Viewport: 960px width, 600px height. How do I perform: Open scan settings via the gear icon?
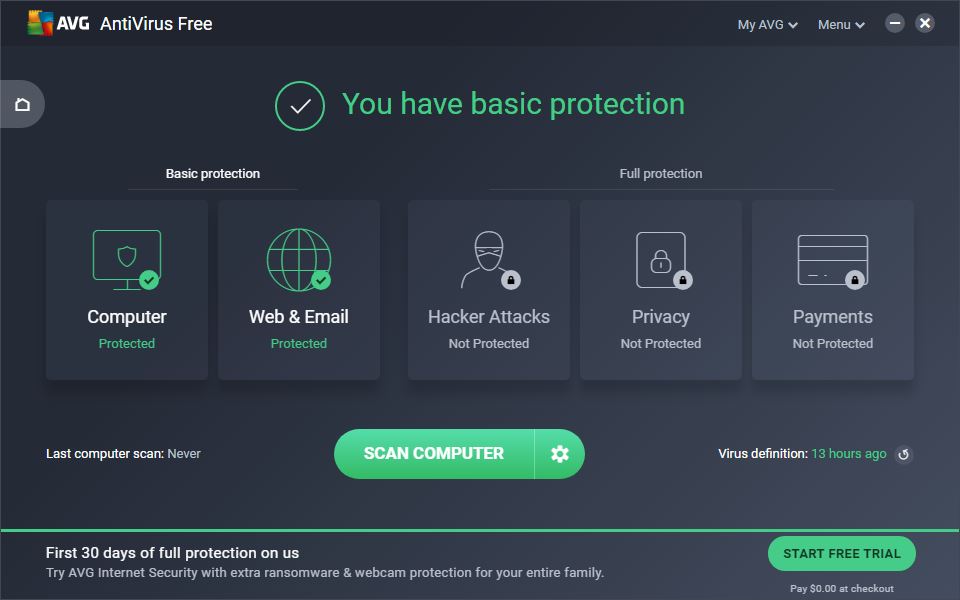pyautogui.click(x=560, y=453)
